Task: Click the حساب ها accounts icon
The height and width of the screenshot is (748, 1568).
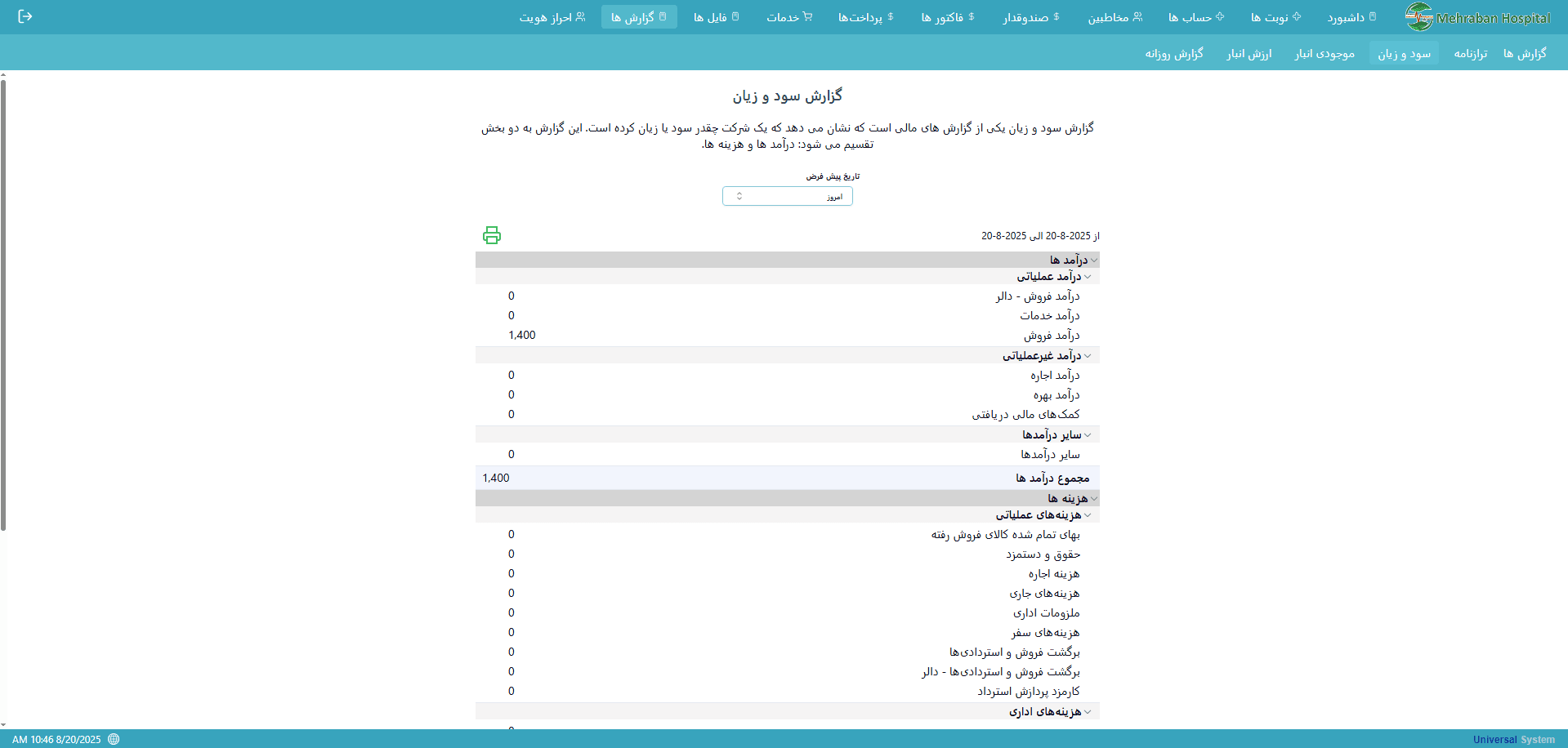Action: pos(1219,16)
